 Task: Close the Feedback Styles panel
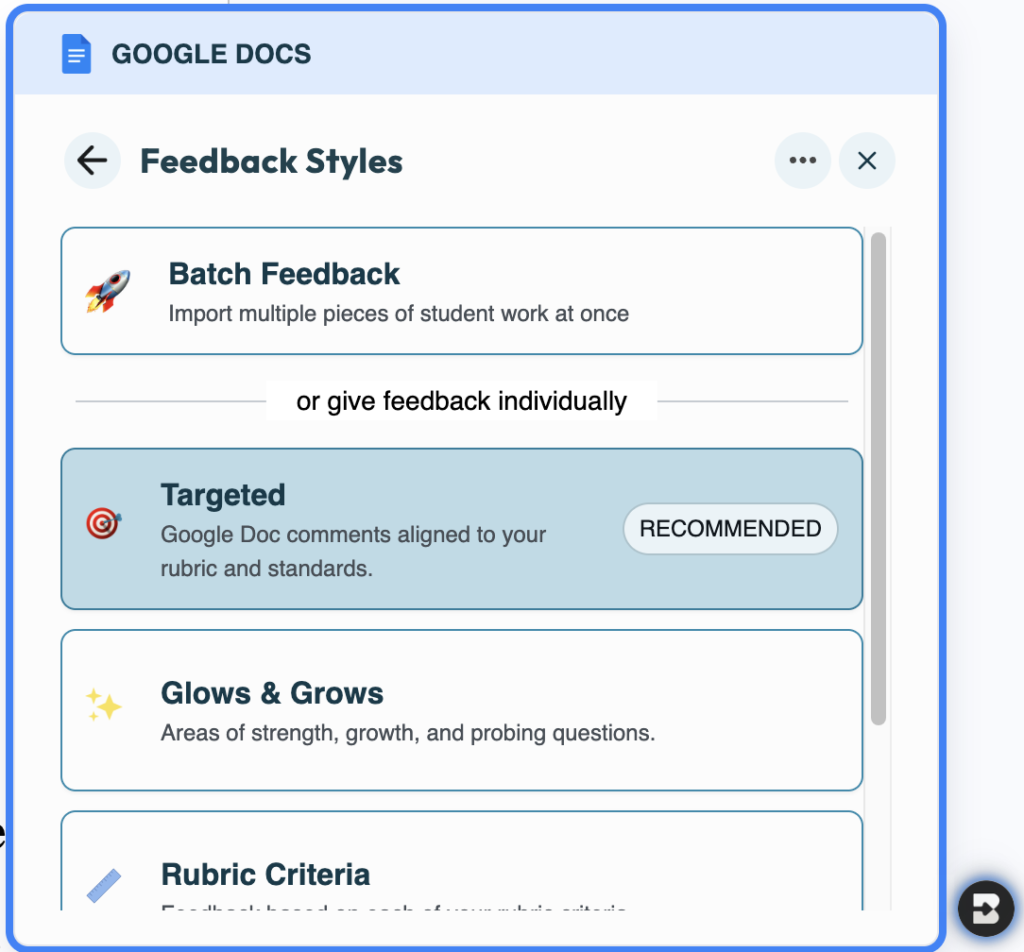[866, 160]
